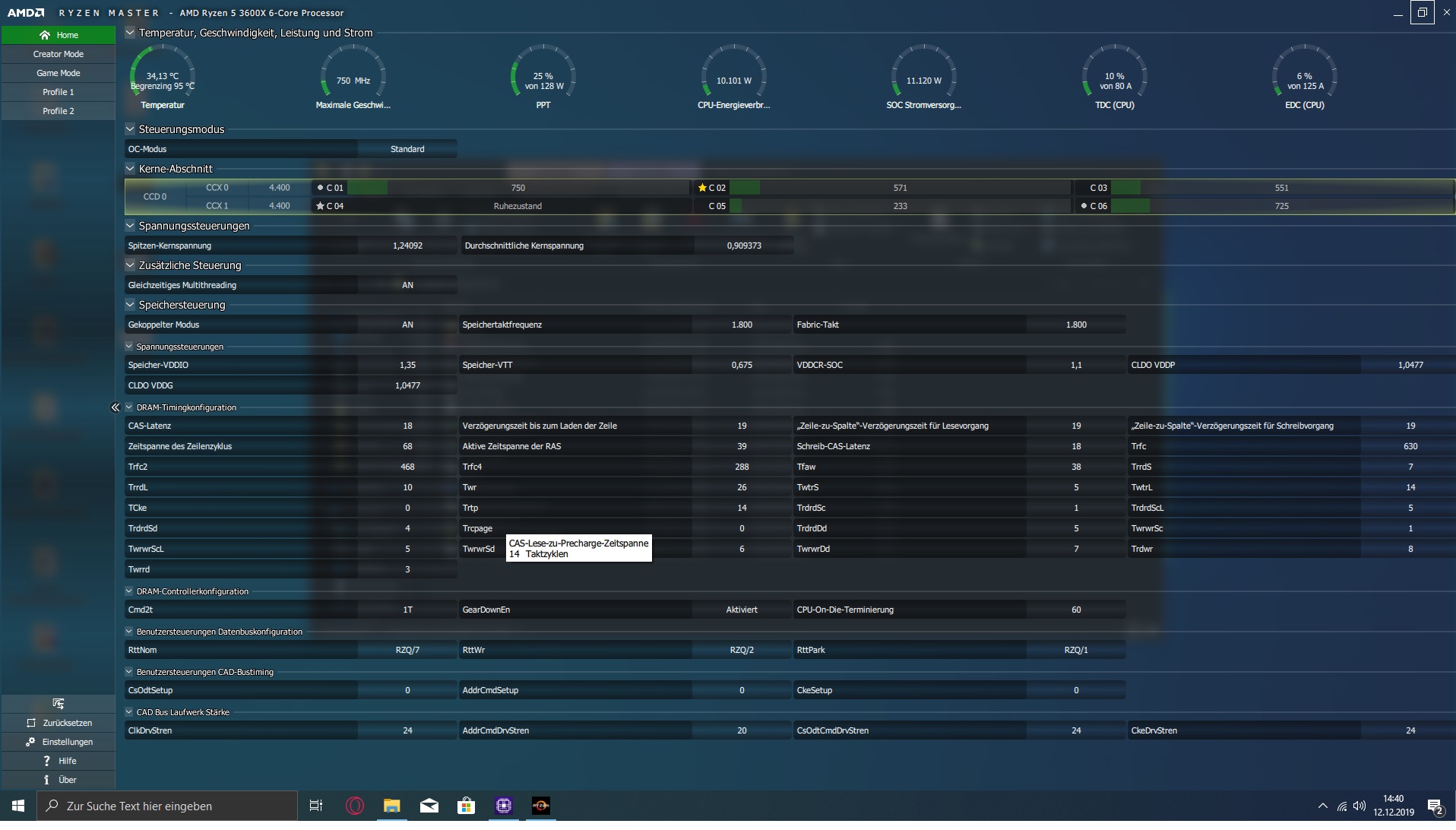Click the GearDownEn value Aktiviert

point(742,610)
